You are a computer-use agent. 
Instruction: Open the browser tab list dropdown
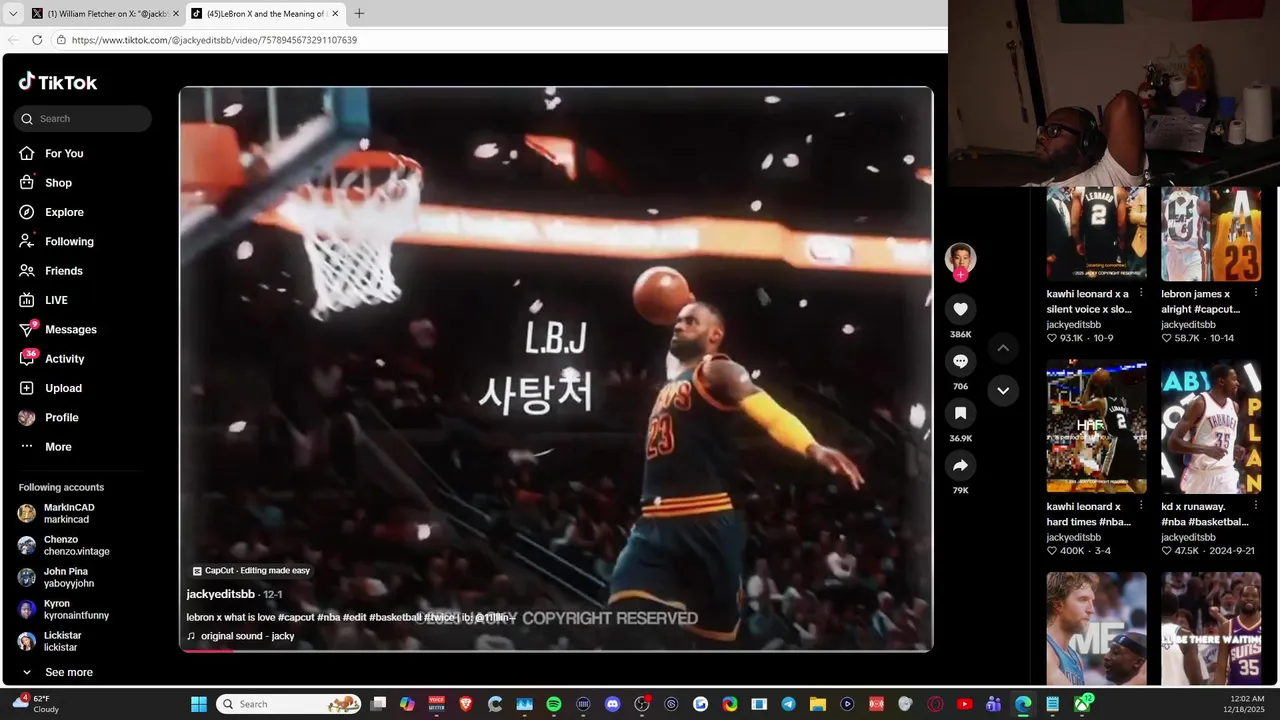coord(13,14)
